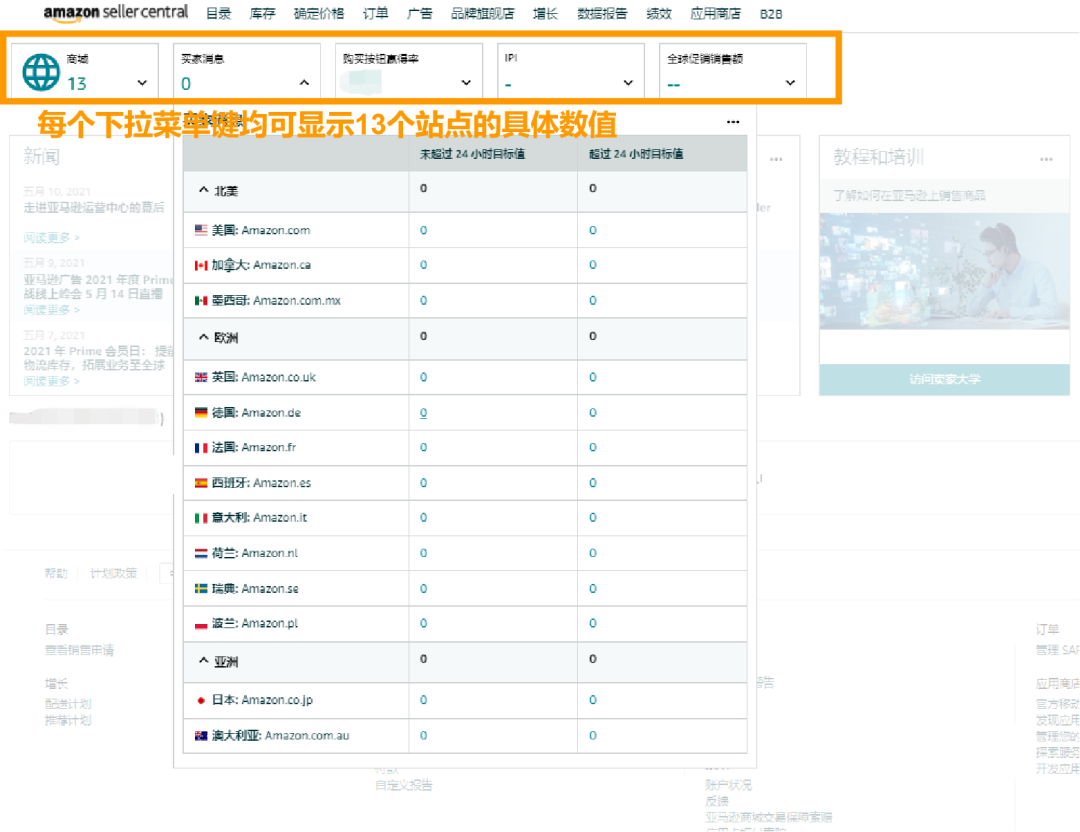Open the 目录 menu
This screenshot has width=1080, height=832.
(x=218, y=14)
